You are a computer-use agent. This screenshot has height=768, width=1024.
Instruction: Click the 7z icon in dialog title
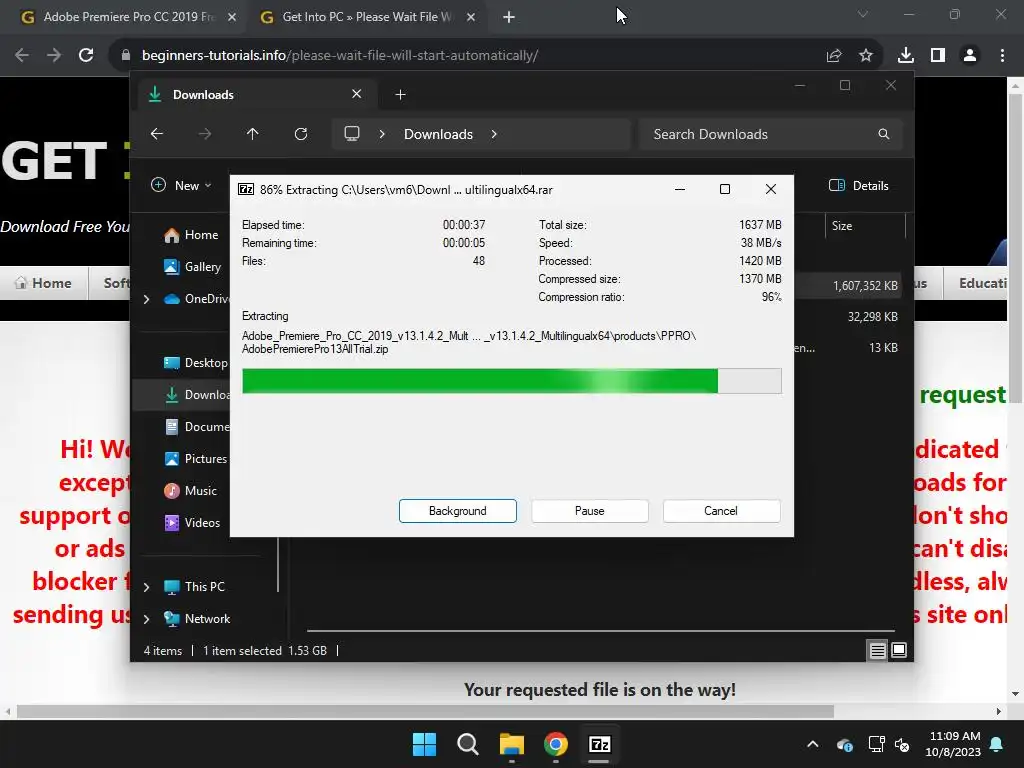point(246,189)
